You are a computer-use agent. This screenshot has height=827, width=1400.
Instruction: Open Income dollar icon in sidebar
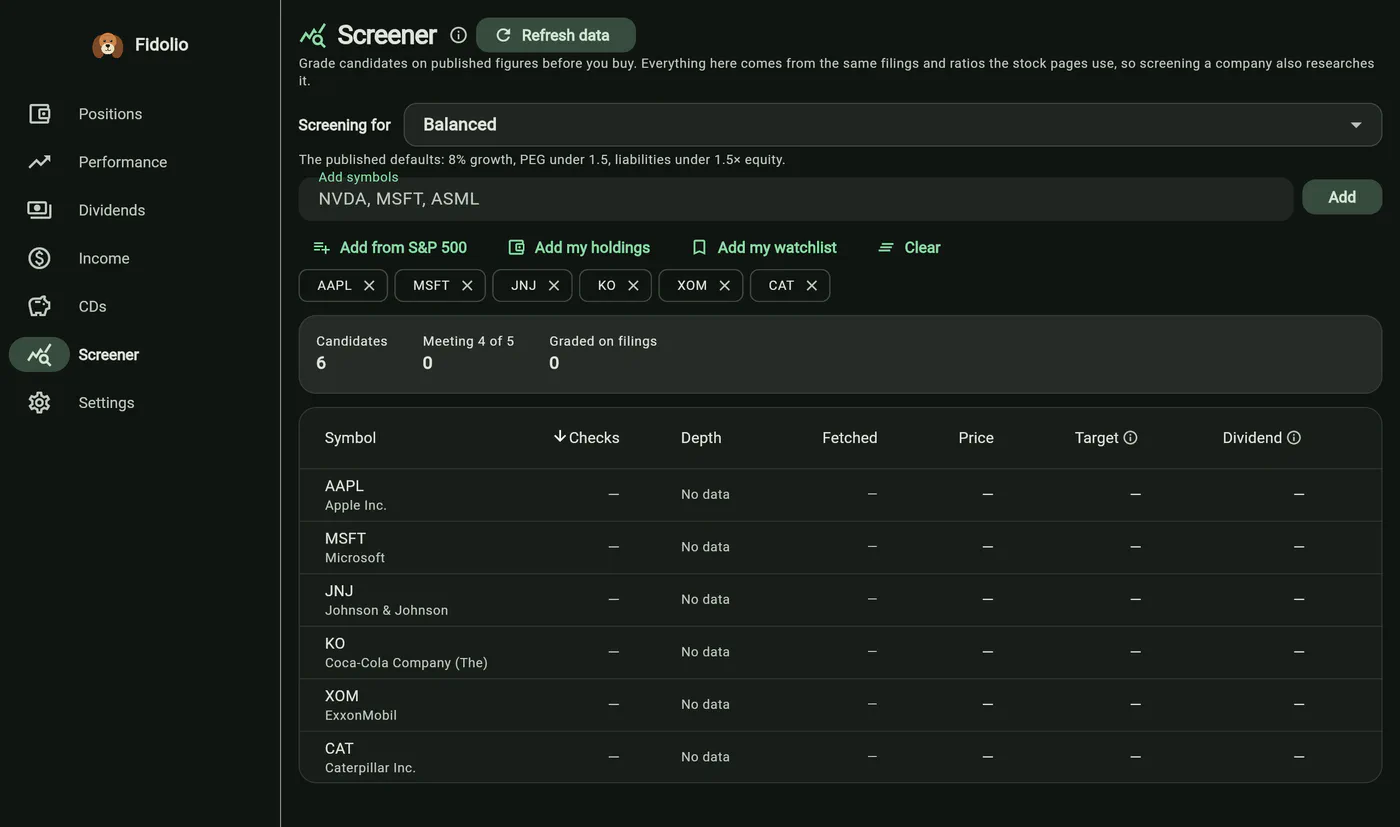click(39, 258)
